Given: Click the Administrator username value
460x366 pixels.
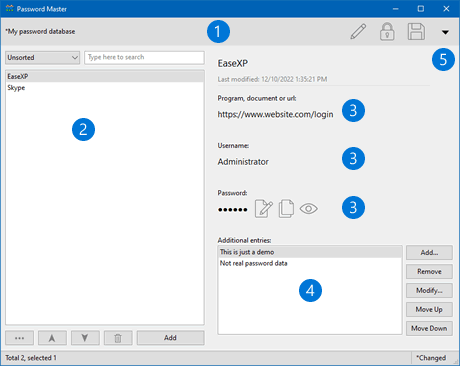Looking at the screenshot, I should tap(243, 162).
